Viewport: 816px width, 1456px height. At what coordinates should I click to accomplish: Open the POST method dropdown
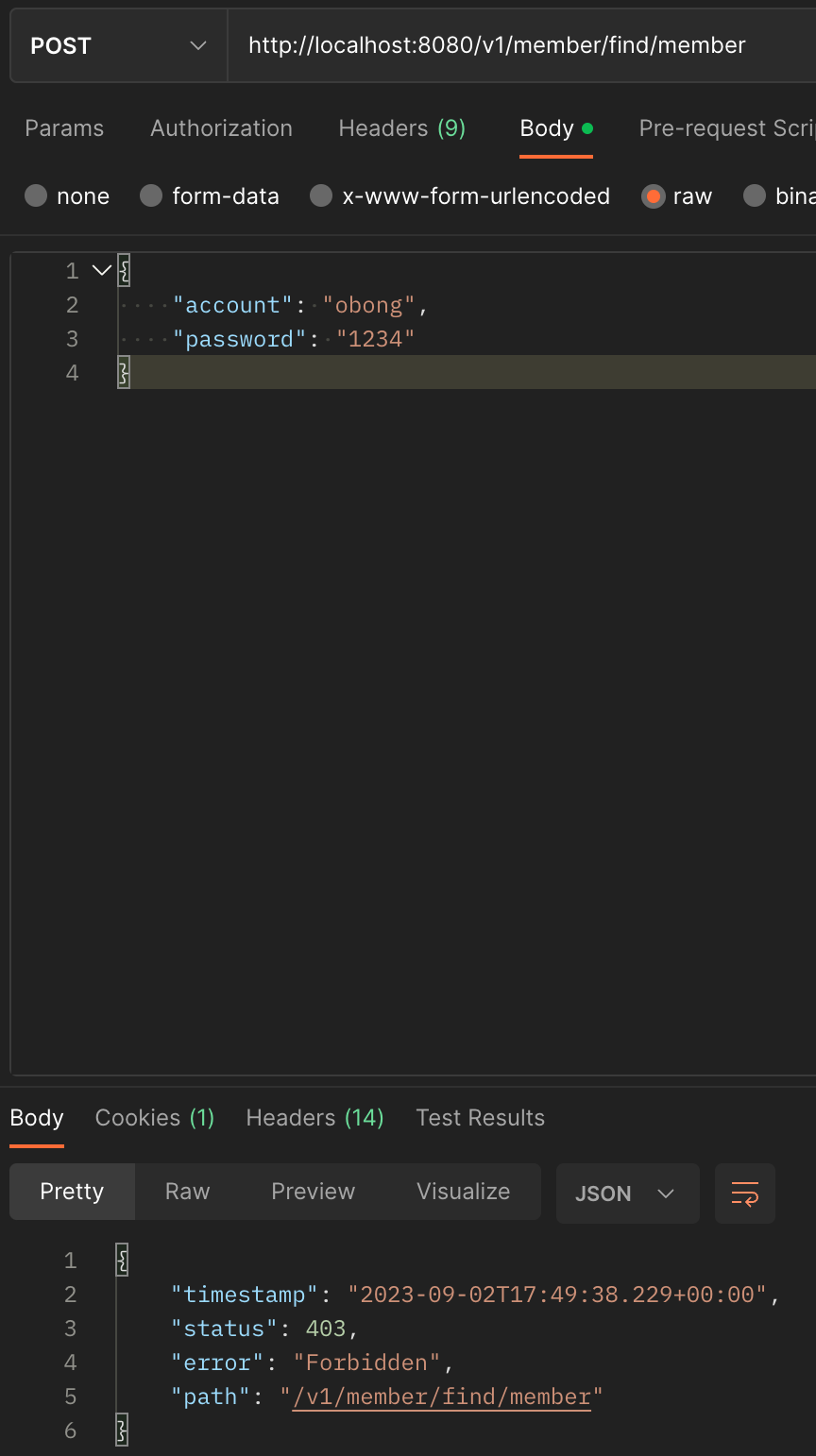point(119,45)
